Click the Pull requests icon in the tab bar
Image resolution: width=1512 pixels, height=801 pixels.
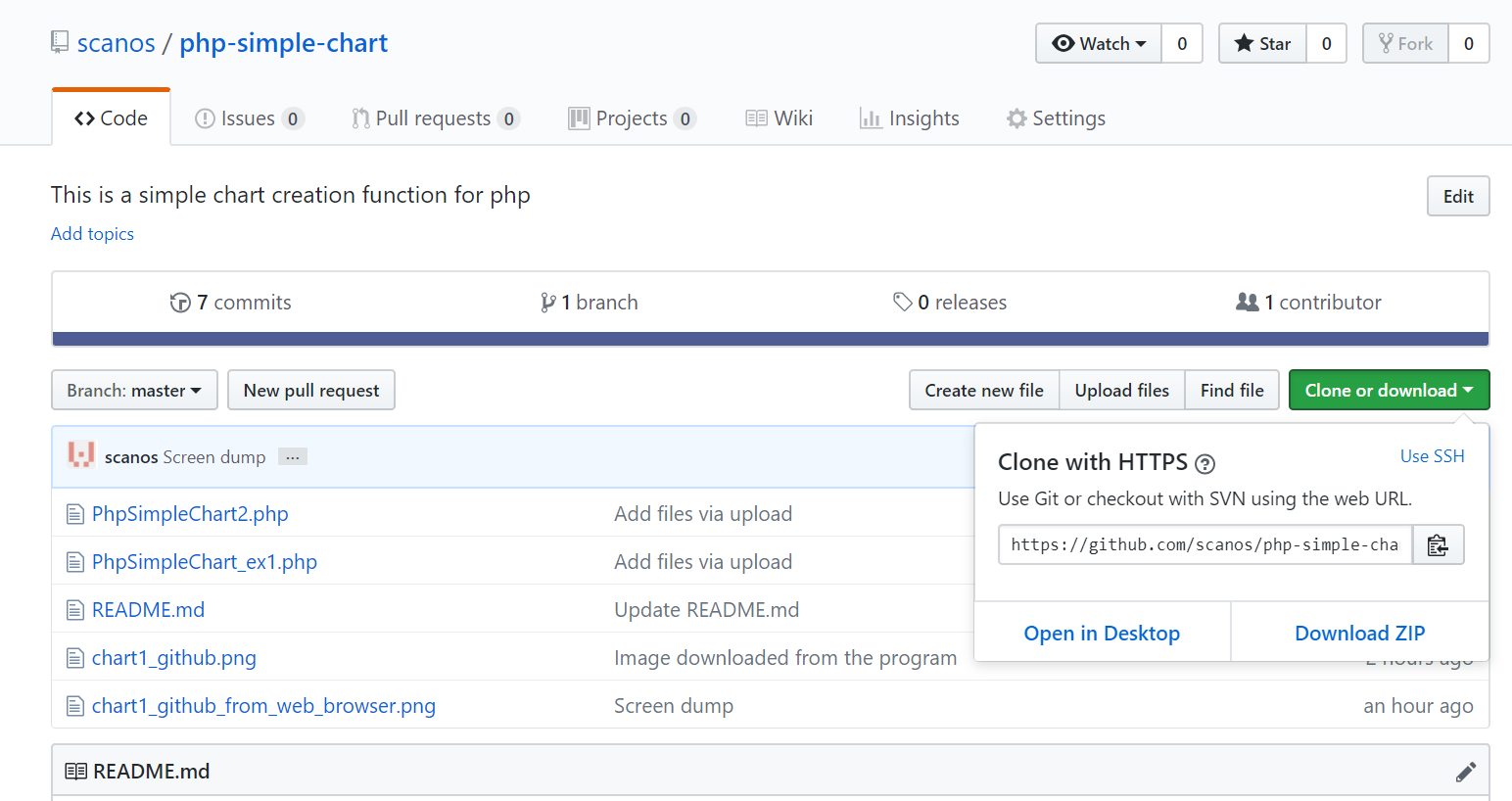click(360, 118)
